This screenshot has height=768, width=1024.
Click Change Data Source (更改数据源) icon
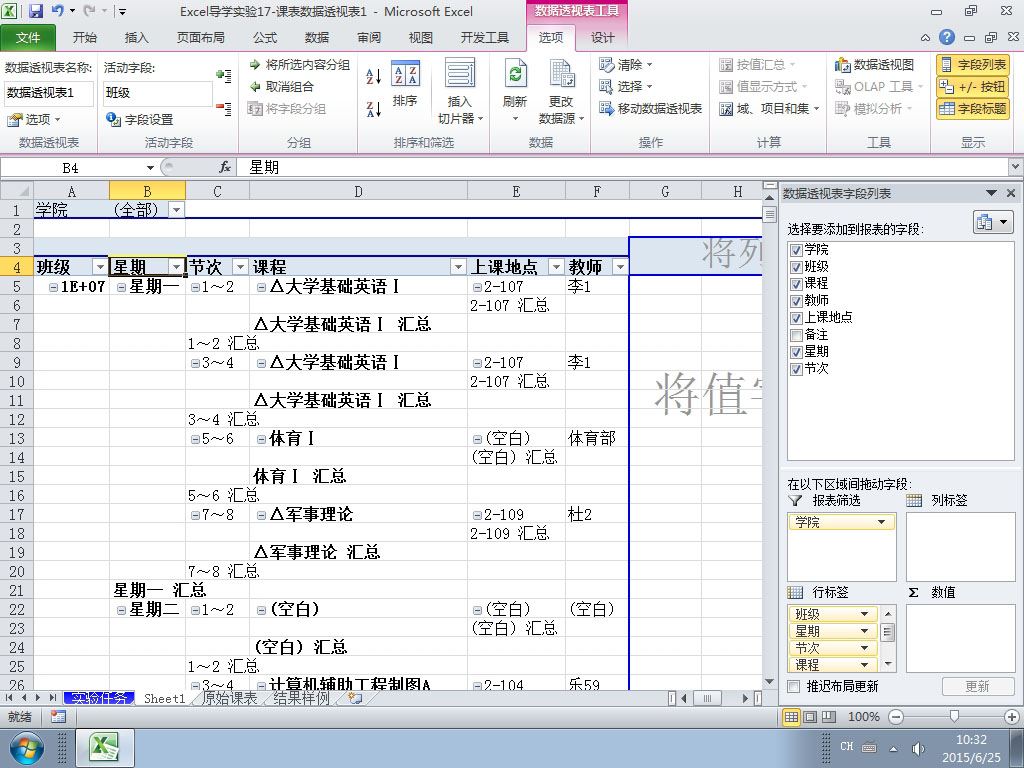click(x=562, y=73)
